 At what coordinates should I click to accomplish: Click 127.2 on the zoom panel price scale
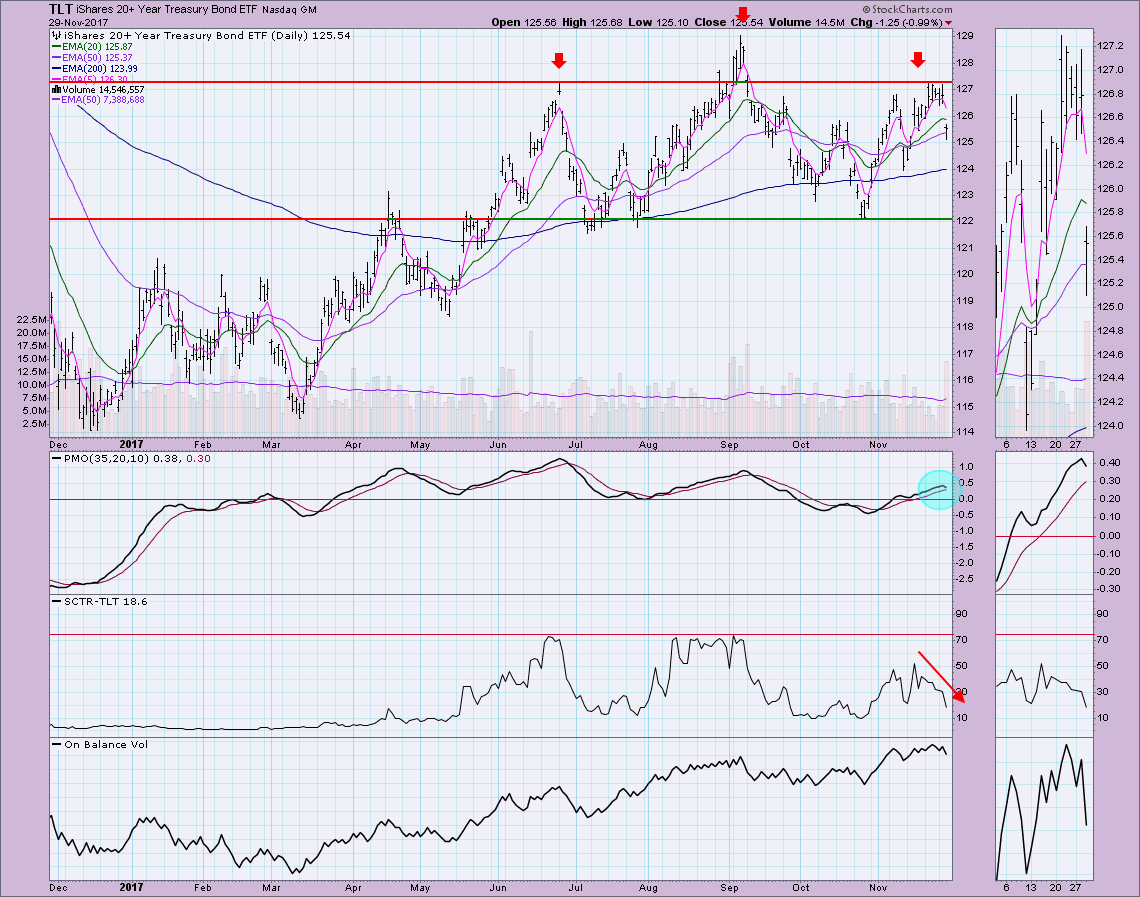(x=1110, y=47)
